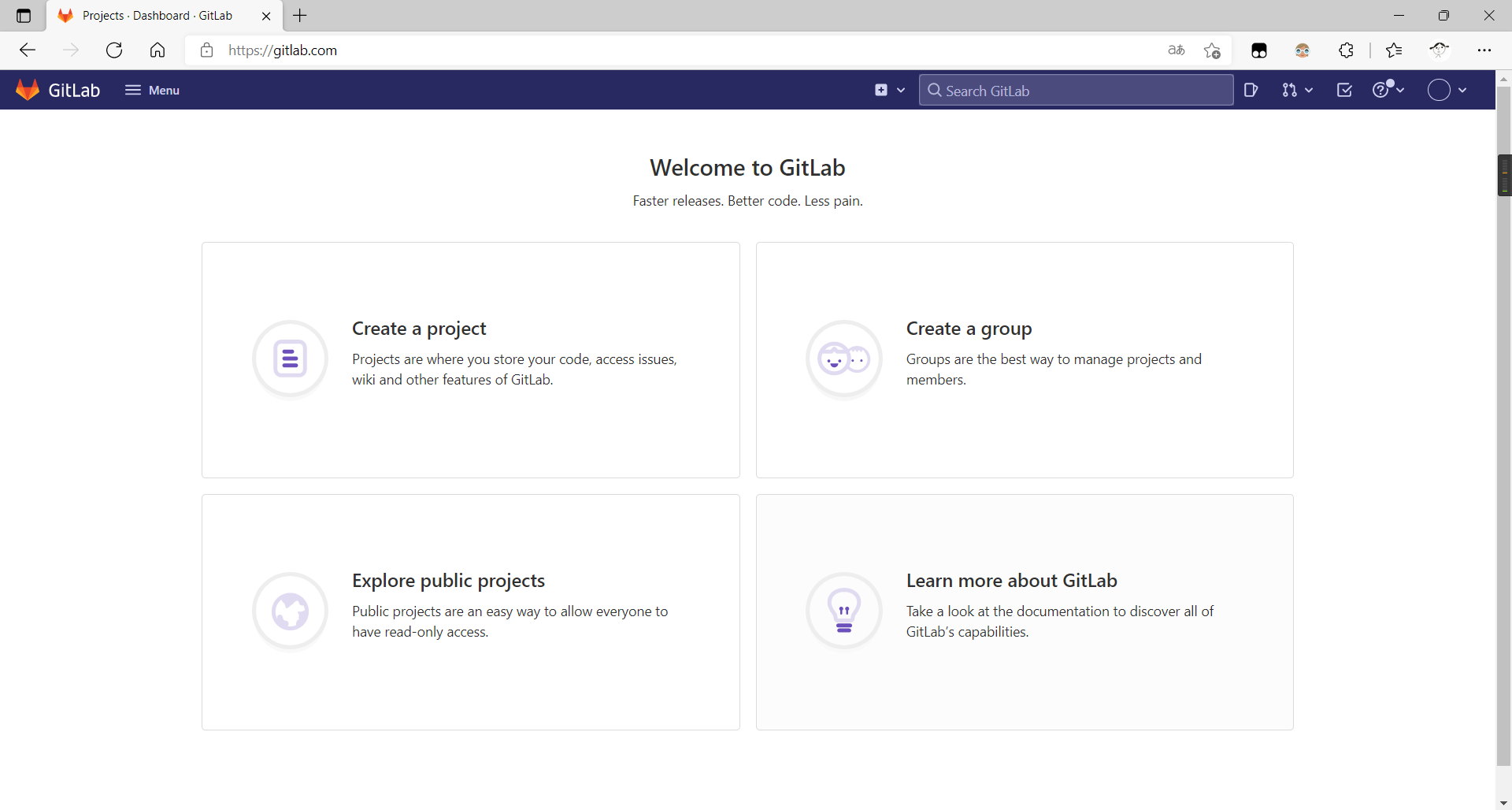Image resolution: width=1512 pixels, height=810 pixels.
Task: Open the hamburger Menu
Action: [x=152, y=90]
